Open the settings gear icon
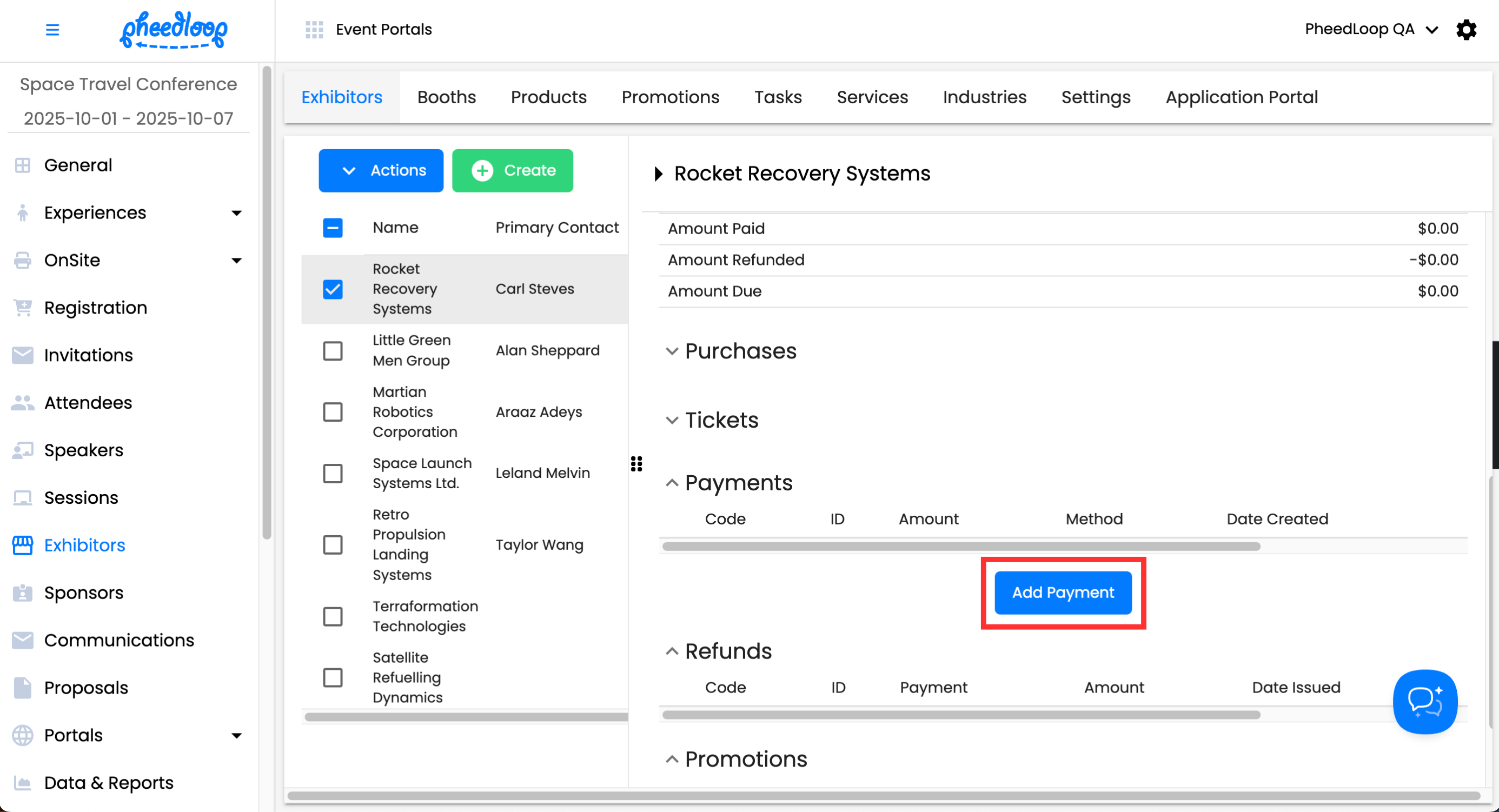The width and height of the screenshot is (1499, 812). 1466,30
